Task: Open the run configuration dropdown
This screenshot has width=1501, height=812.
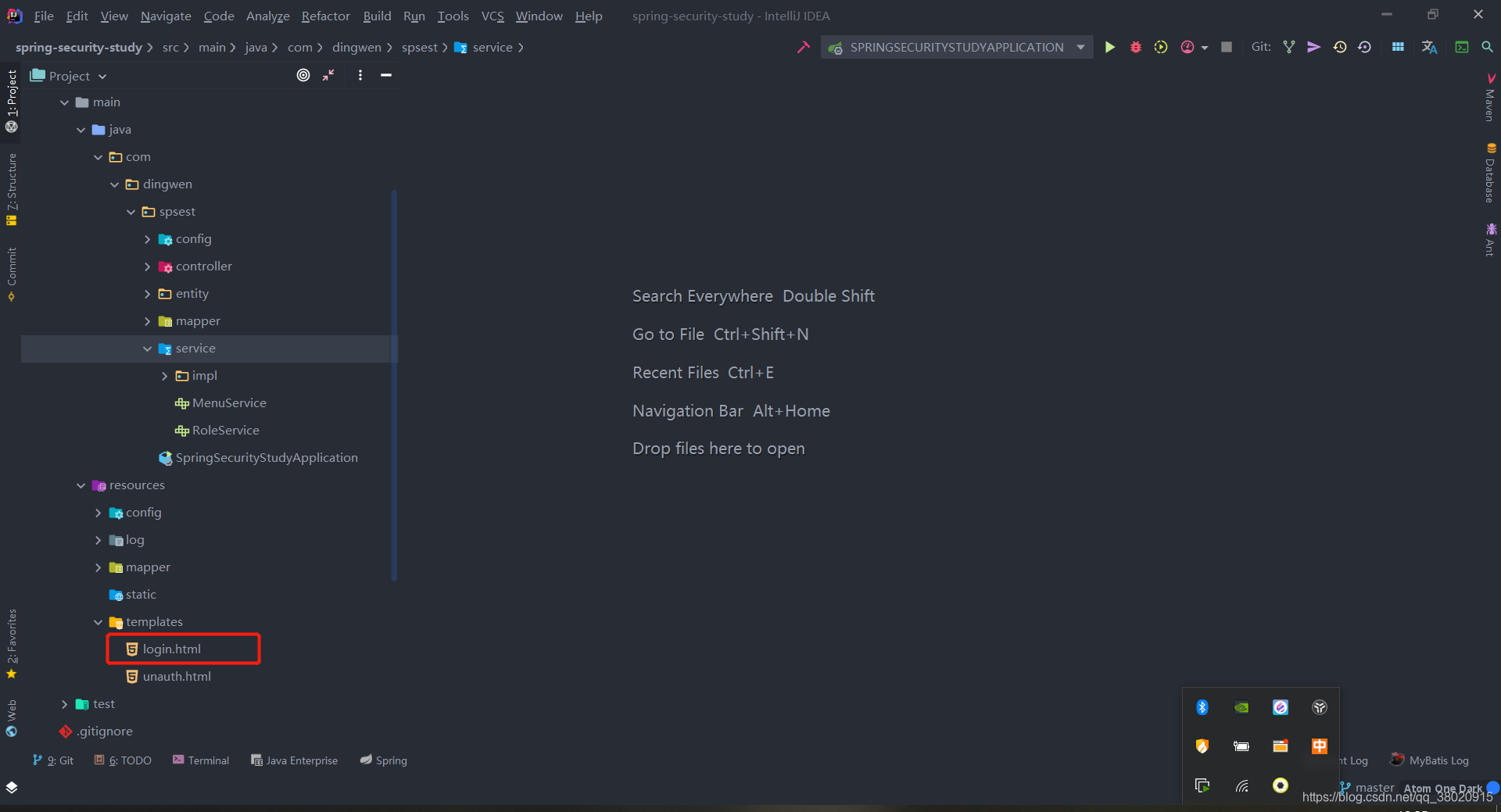Action: click(x=957, y=48)
